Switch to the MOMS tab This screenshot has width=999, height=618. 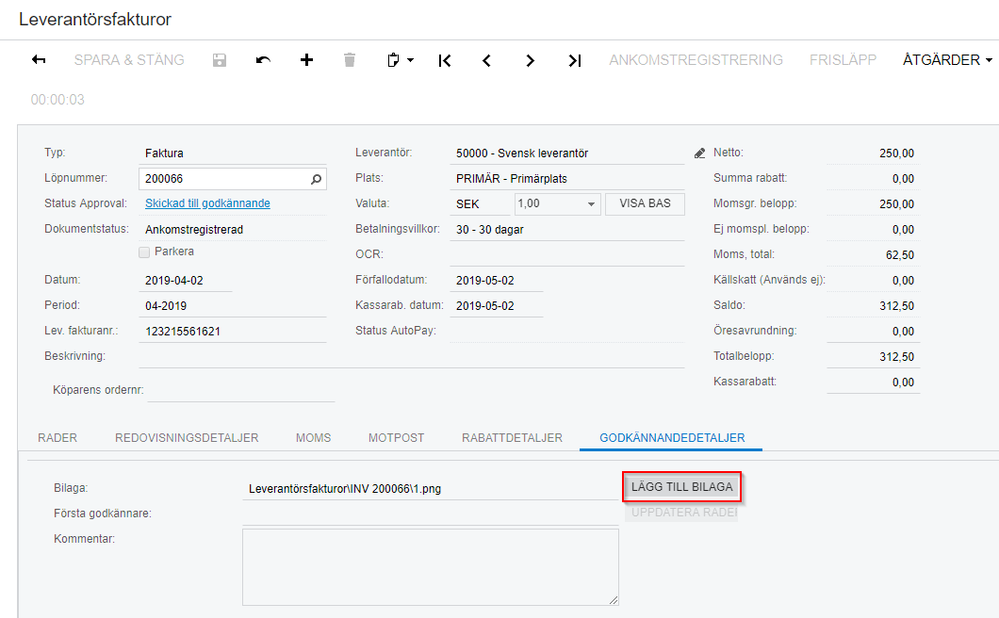click(313, 438)
